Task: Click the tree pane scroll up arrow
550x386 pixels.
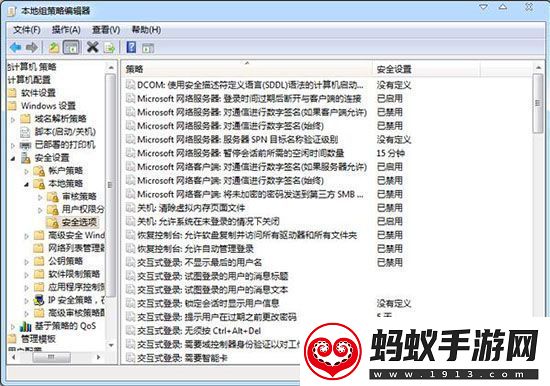Action: [x=111, y=67]
